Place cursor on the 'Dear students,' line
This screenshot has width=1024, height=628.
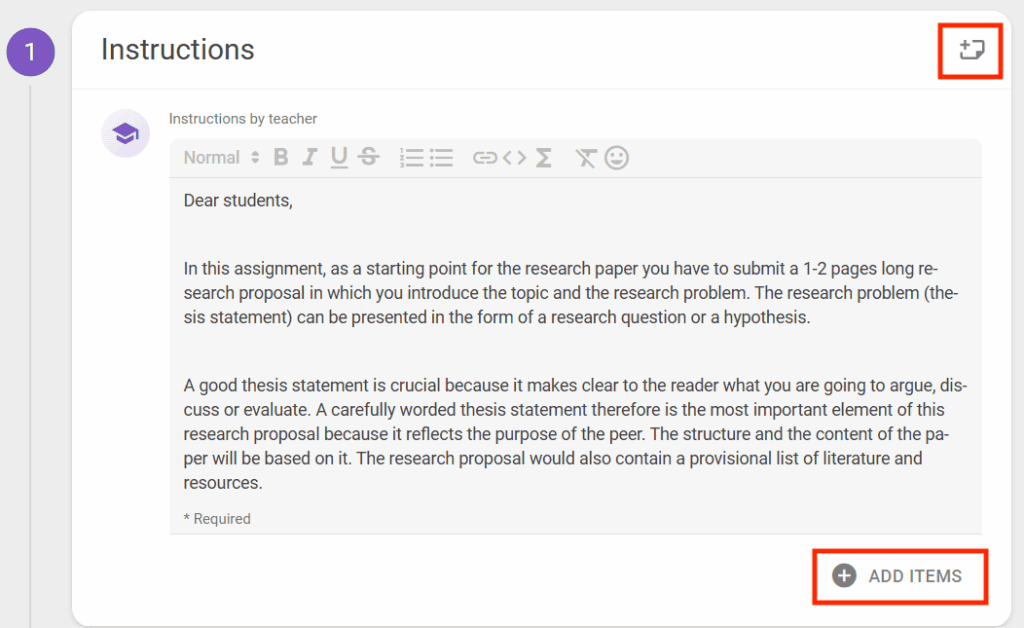coord(238,201)
